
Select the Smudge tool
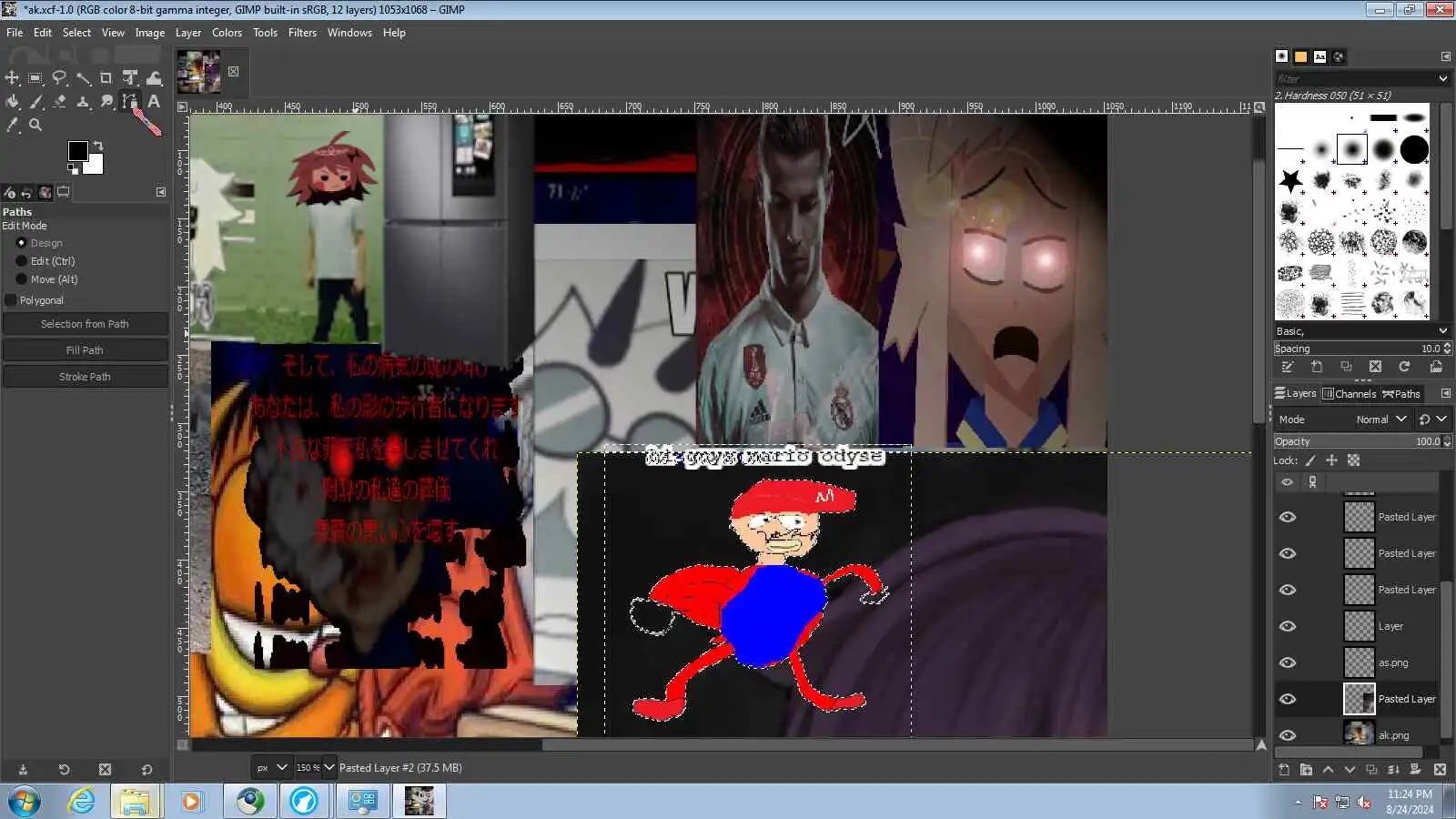(x=106, y=102)
